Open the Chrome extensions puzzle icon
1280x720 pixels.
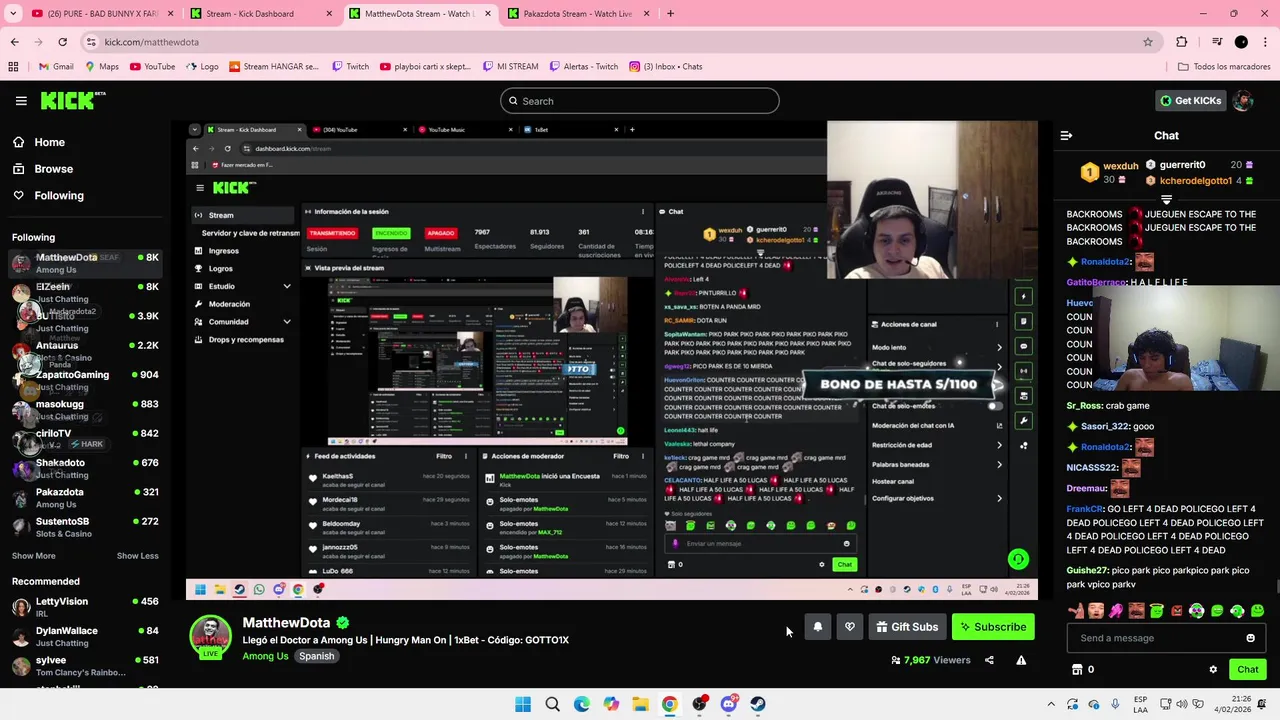[1182, 42]
